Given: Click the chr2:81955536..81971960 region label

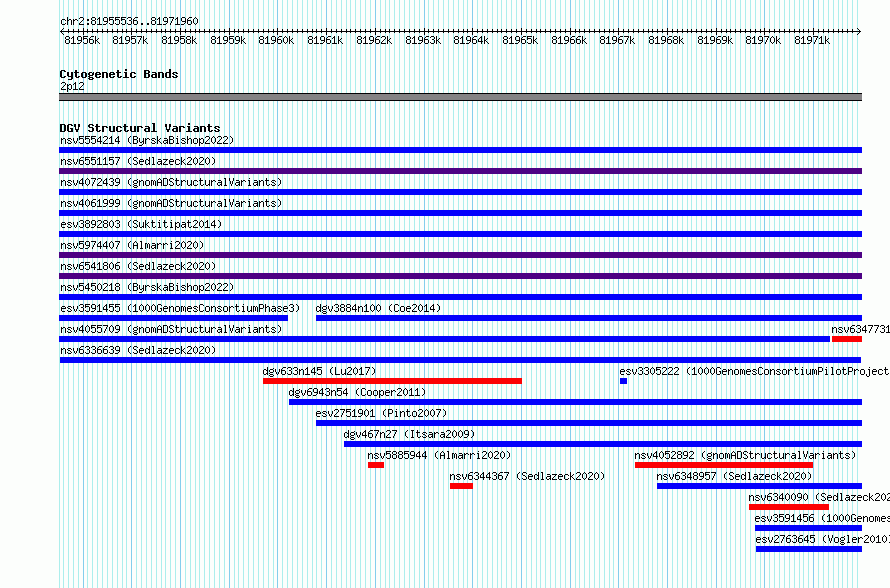Looking at the screenshot, I should coord(129,21).
